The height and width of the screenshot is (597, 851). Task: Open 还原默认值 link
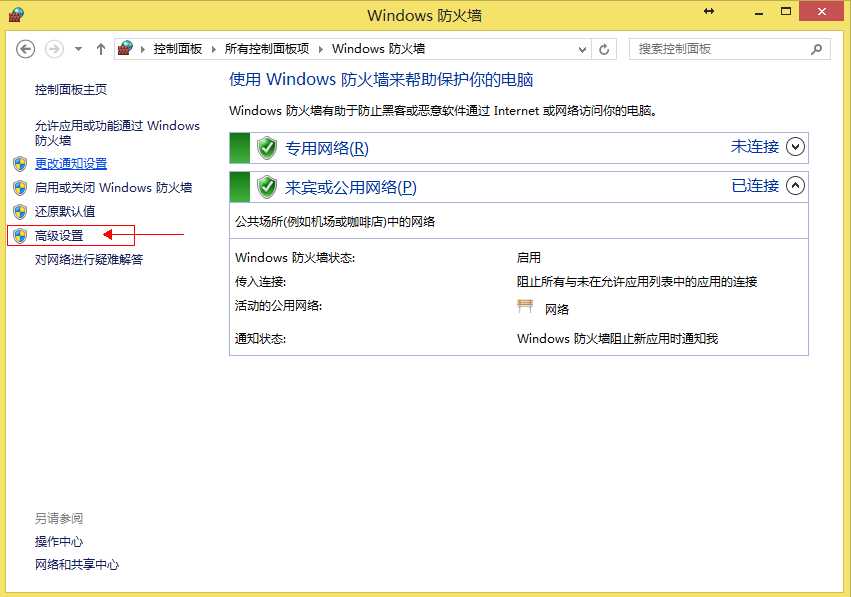(x=65, y=212)
